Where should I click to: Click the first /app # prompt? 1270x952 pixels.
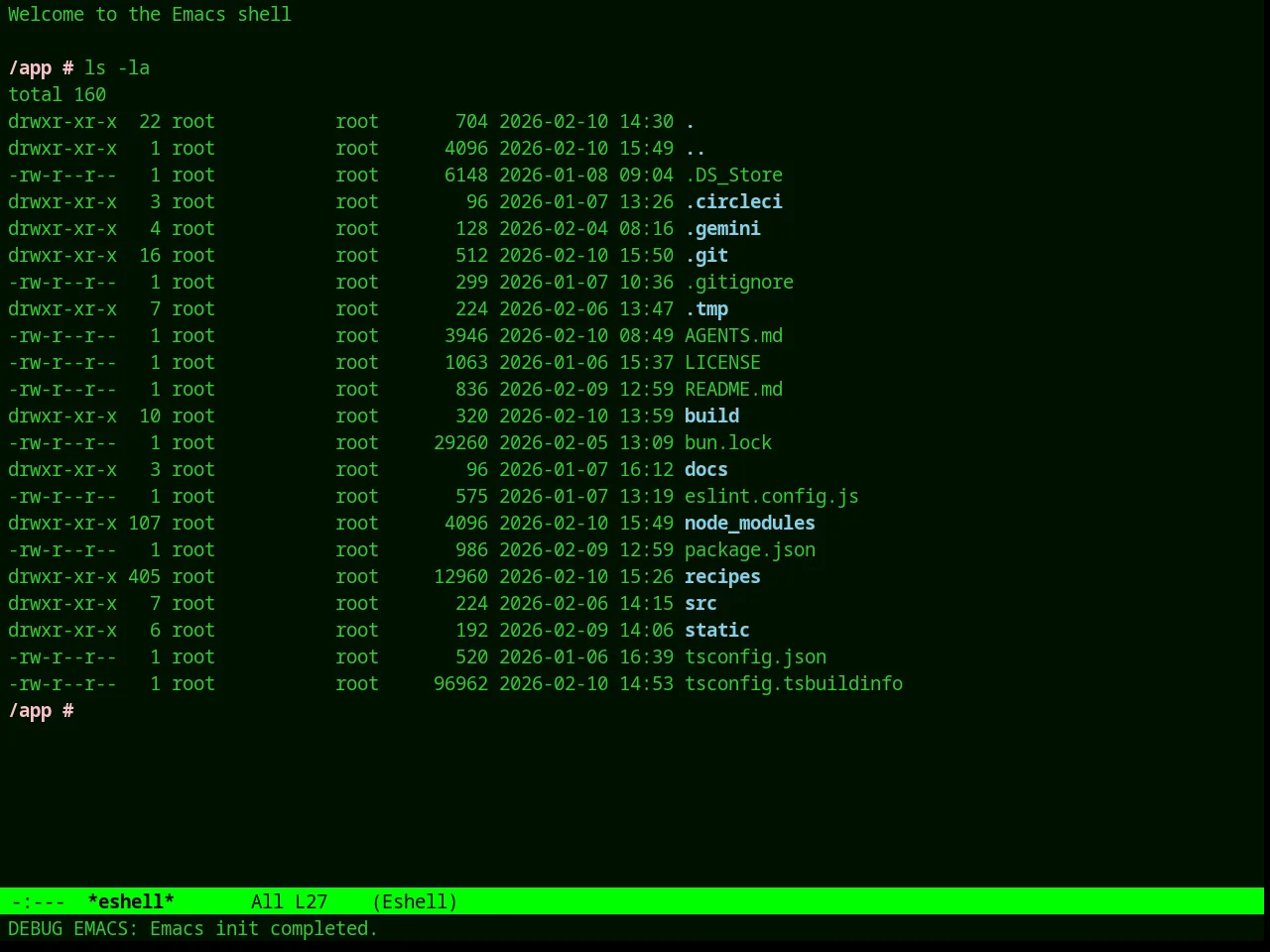click(41, 67)
